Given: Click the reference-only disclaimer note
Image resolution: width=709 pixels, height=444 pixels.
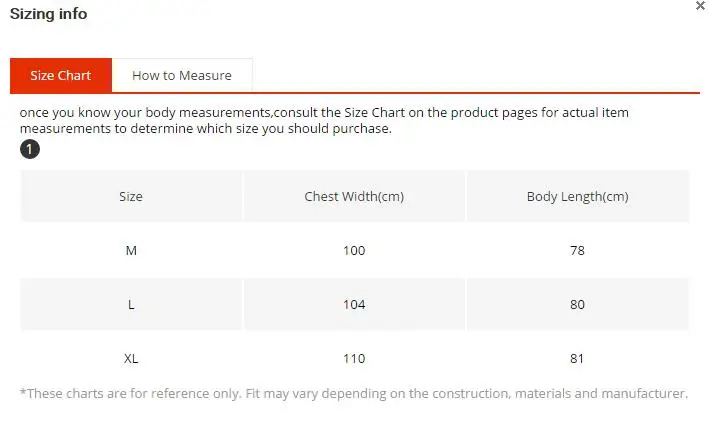Looking at the screenshot, I should pos(354,394).
